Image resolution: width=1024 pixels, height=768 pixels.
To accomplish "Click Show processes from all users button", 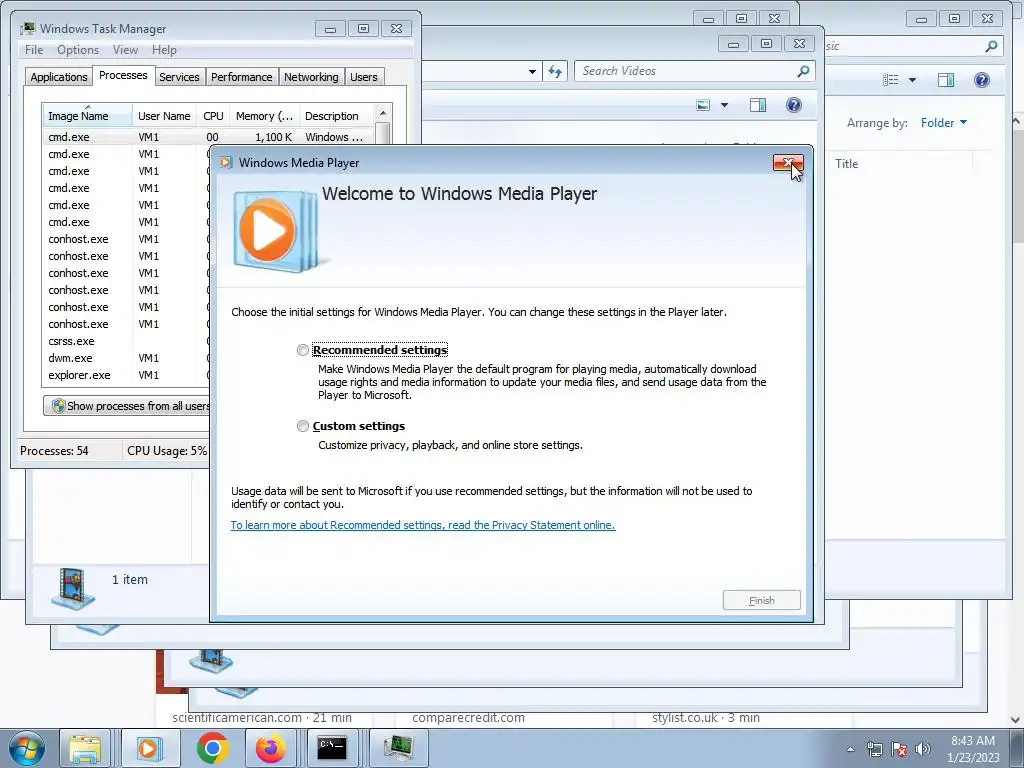I will (x=127, y=406).
